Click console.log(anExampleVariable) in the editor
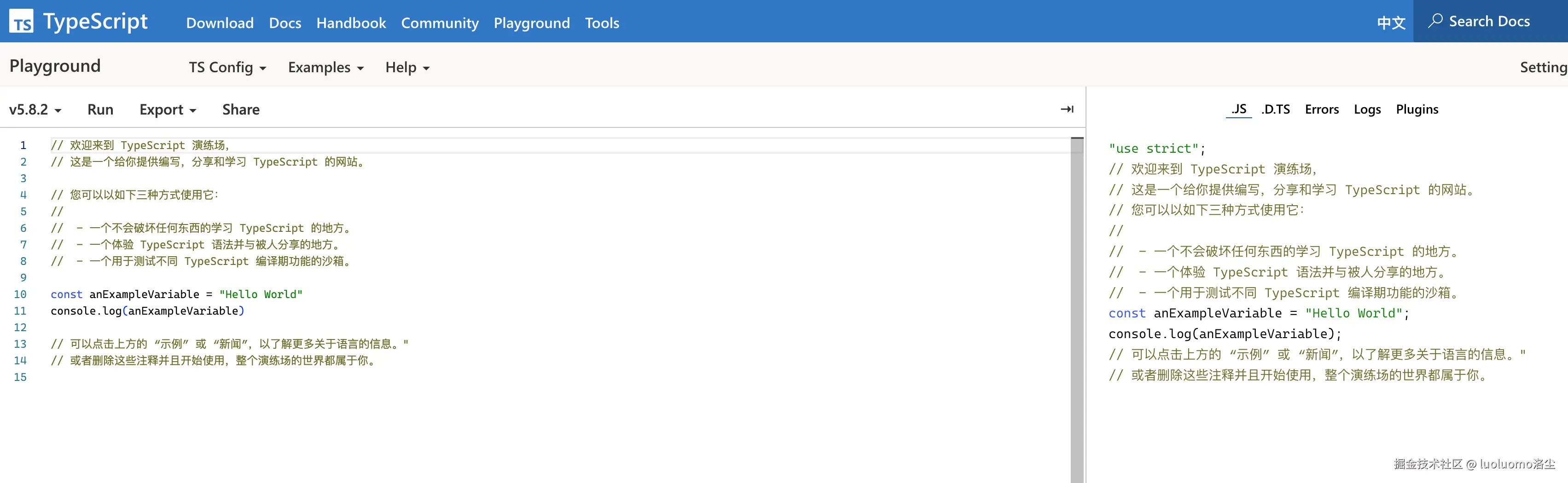The width and height of the screenshot is (1568, 483). point(147,311)
